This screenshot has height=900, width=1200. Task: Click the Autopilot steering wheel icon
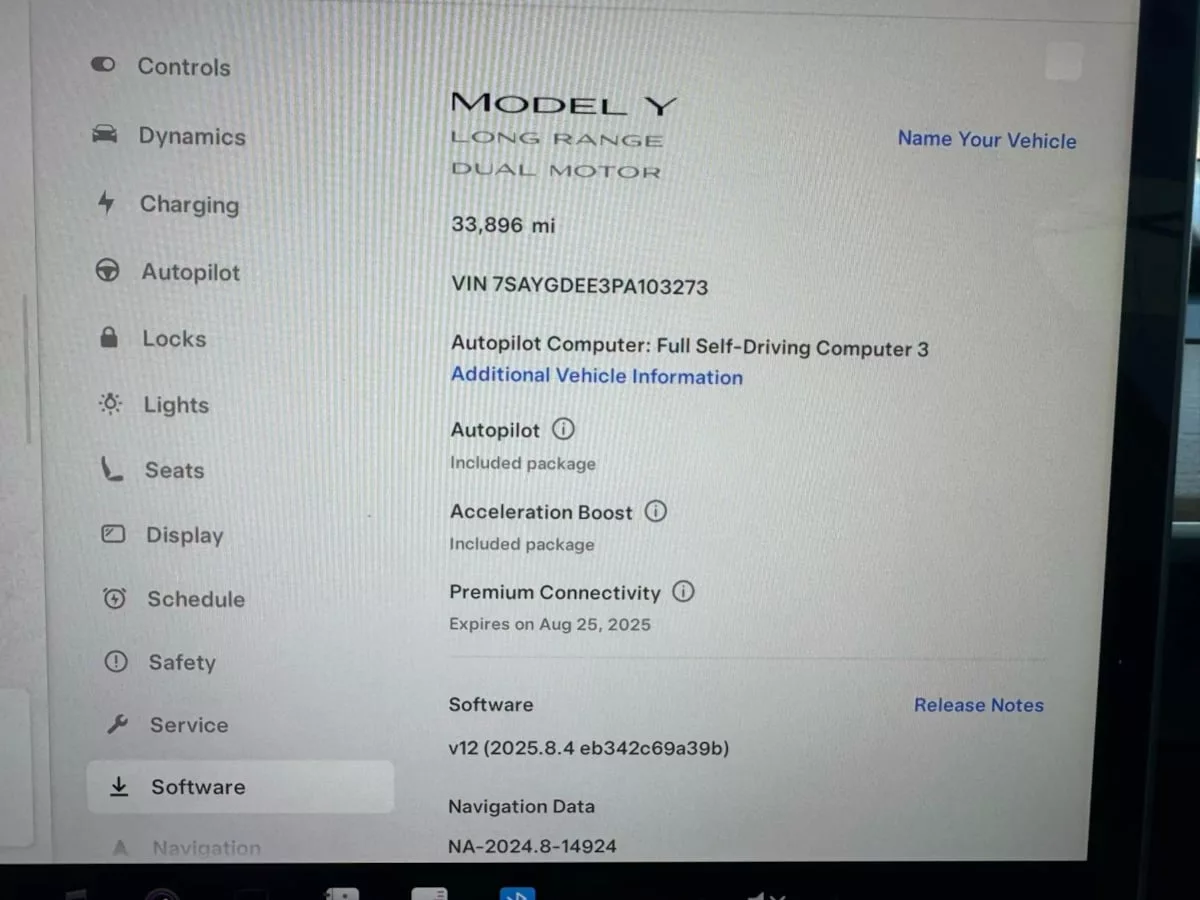click(108, 271)
